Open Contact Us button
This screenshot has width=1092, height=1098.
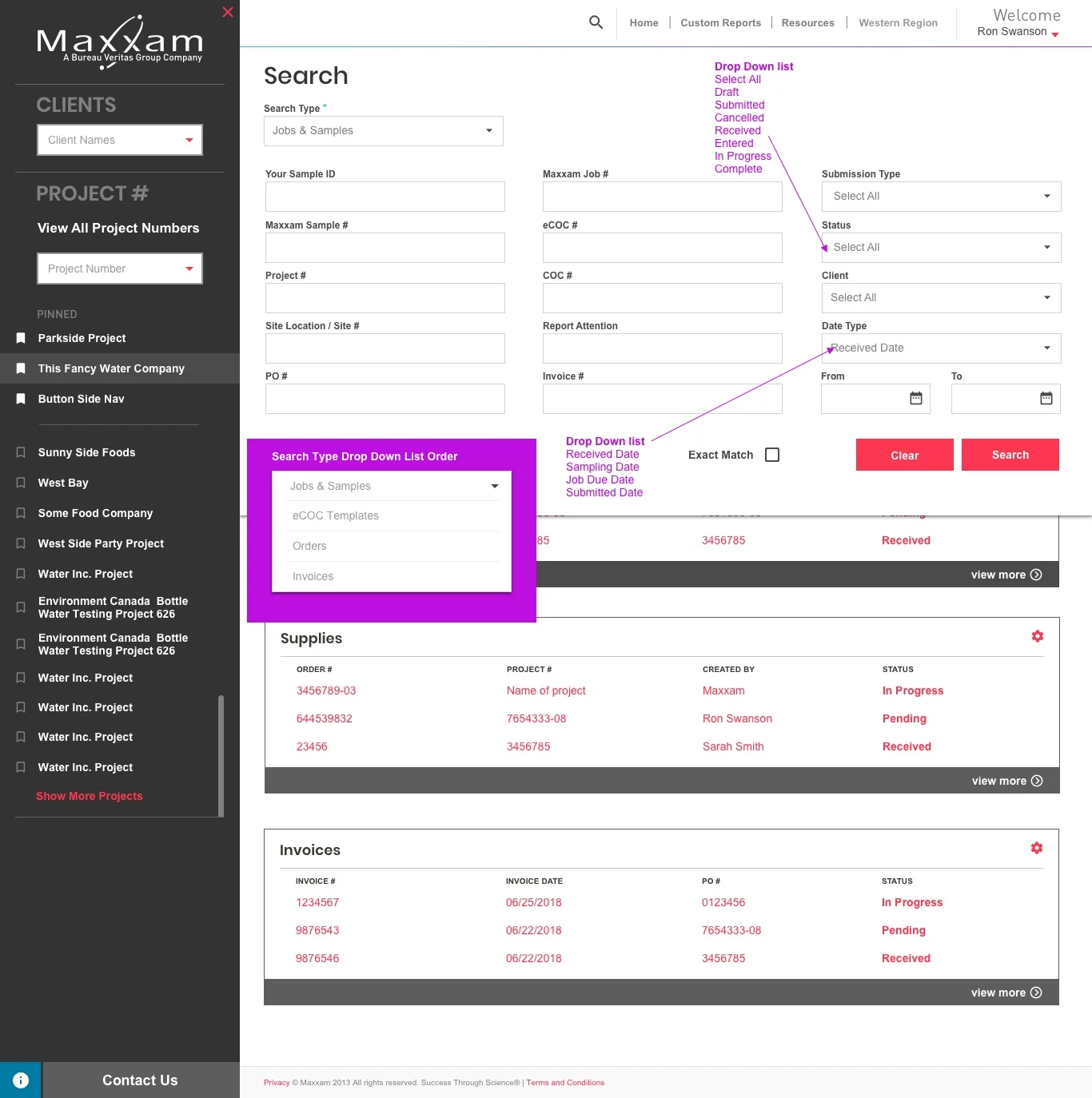click(x=141, y=1080)
